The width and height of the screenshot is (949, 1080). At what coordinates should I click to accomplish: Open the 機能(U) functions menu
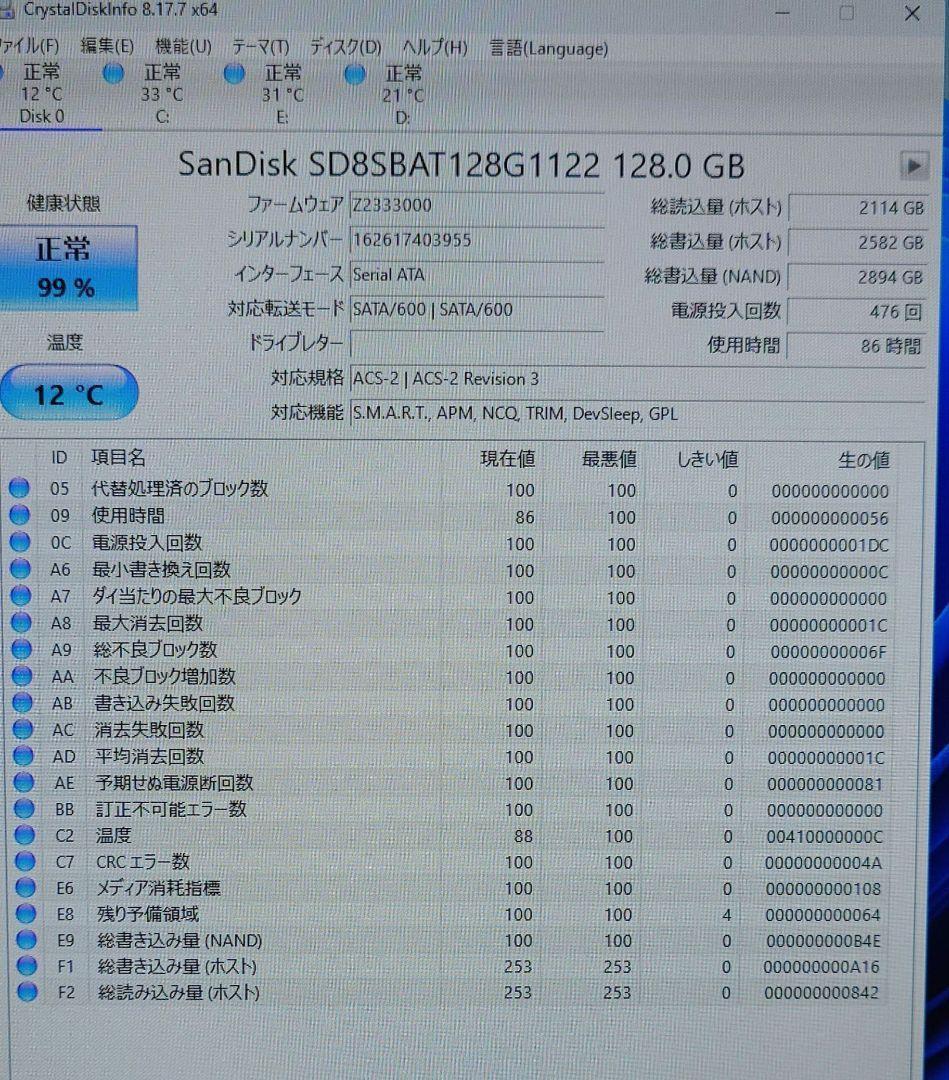point(180,47)
